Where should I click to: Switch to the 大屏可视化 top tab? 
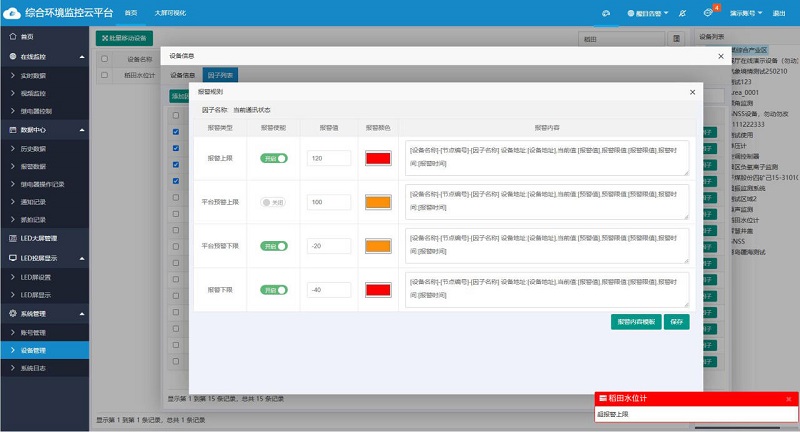coord(168,13)
